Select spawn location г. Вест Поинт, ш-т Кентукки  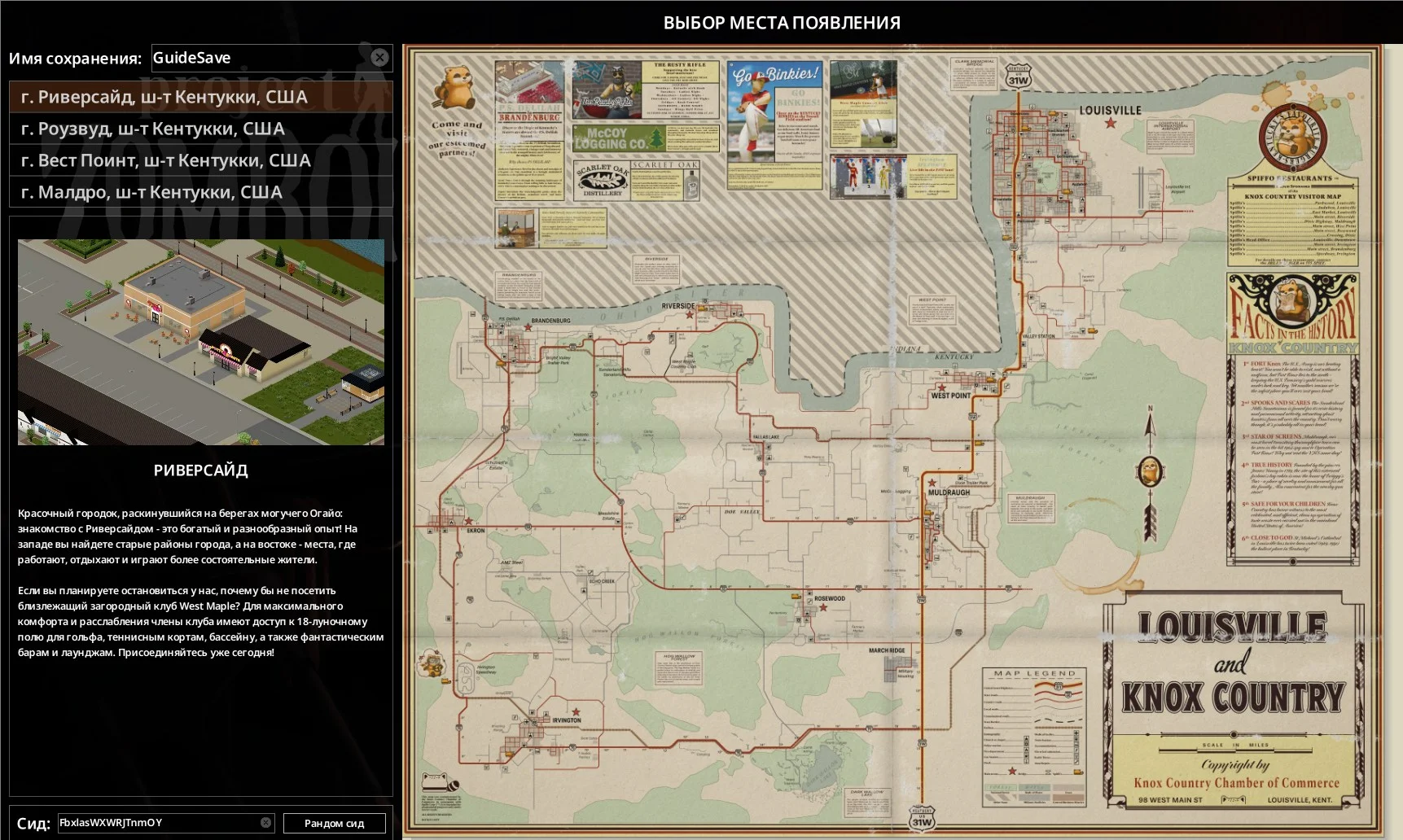(x=200, y=160)
